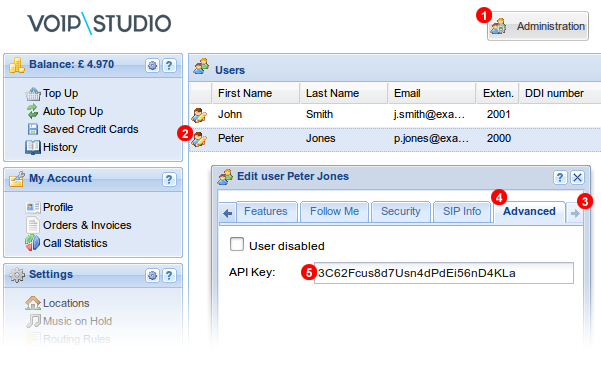This screenshot has width=601, height=375.
Task: Select the Peter first name cell
Action: (x=231, y=138)
